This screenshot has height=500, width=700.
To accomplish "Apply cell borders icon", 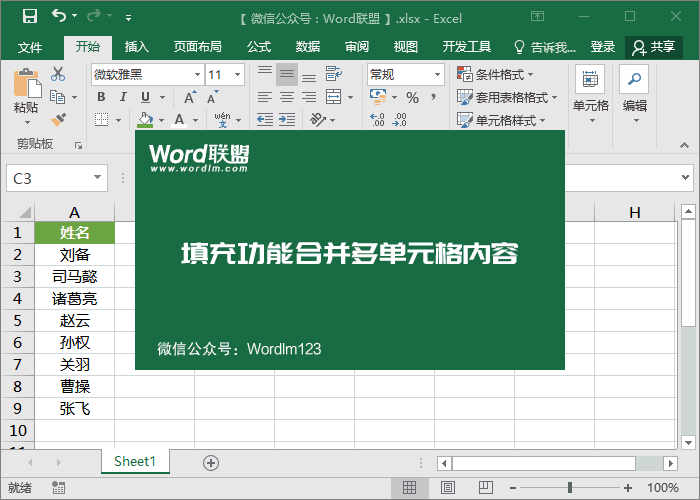I will click(102, 120).
